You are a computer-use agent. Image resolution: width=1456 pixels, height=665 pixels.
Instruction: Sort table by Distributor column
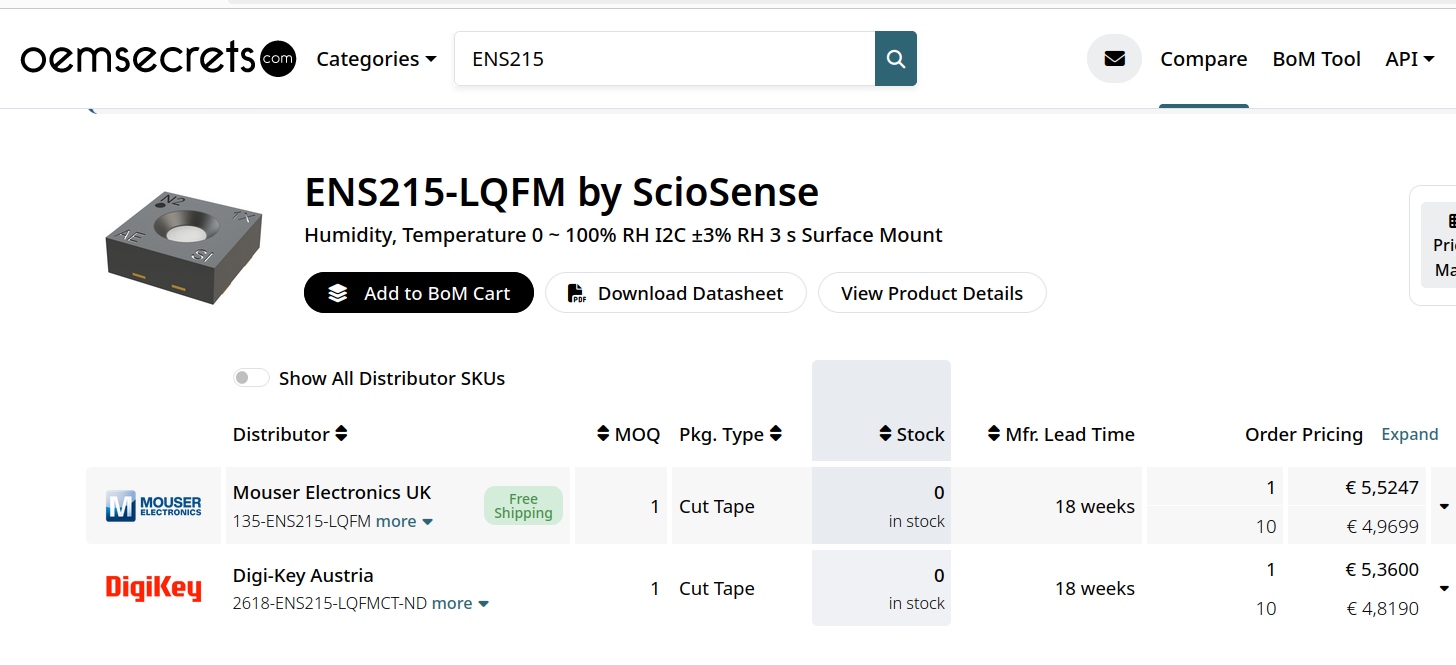(x=290, y=434)
